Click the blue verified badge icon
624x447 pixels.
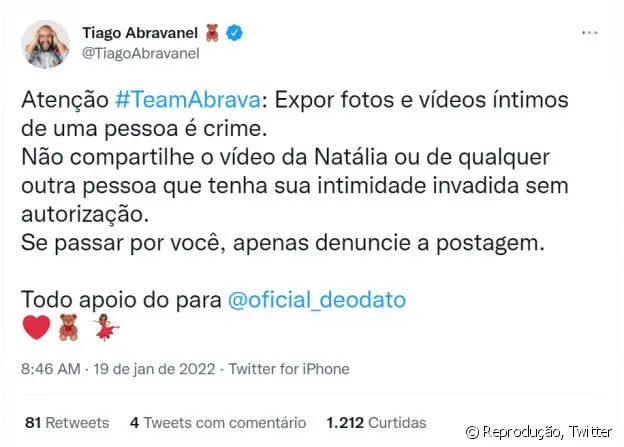234,33
